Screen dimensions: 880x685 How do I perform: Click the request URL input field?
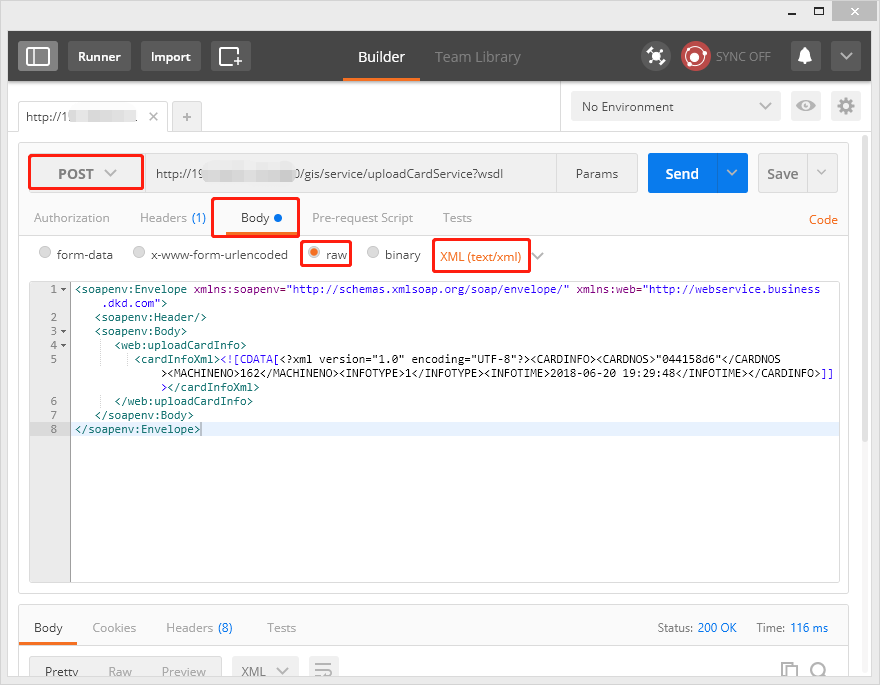pos(350,173)
